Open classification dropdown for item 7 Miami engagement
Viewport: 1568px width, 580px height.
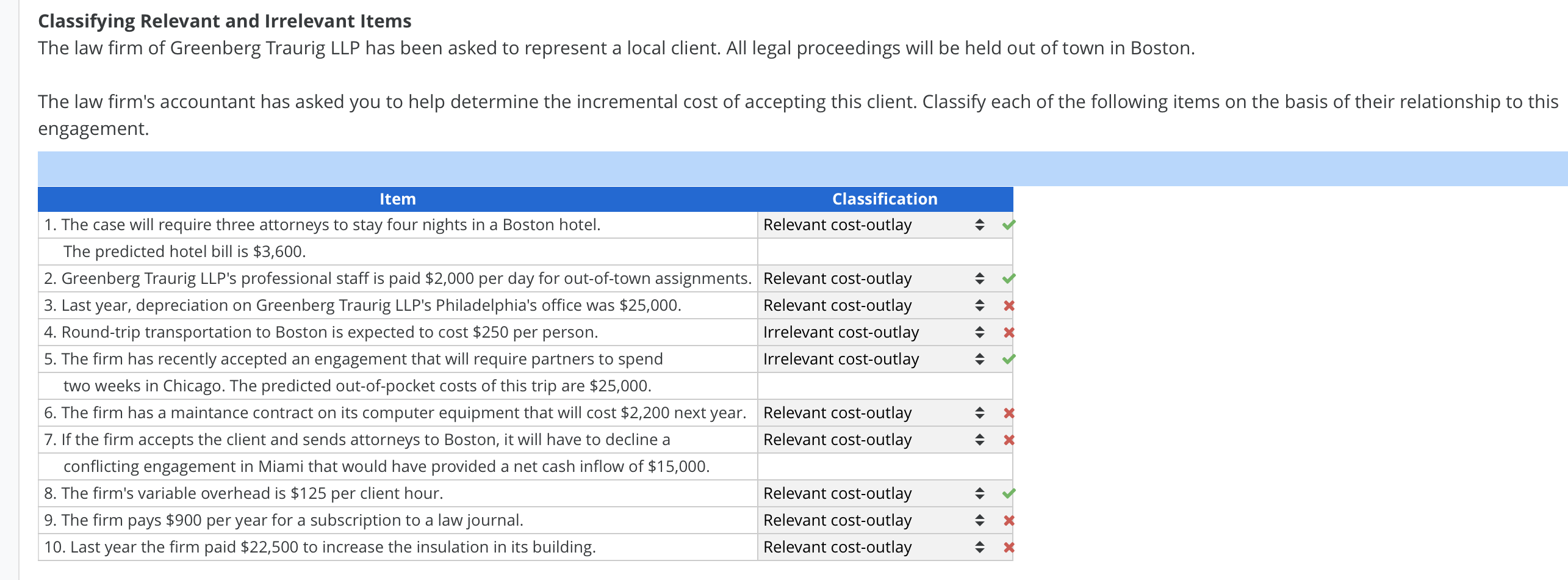click(x=874, y=440)
